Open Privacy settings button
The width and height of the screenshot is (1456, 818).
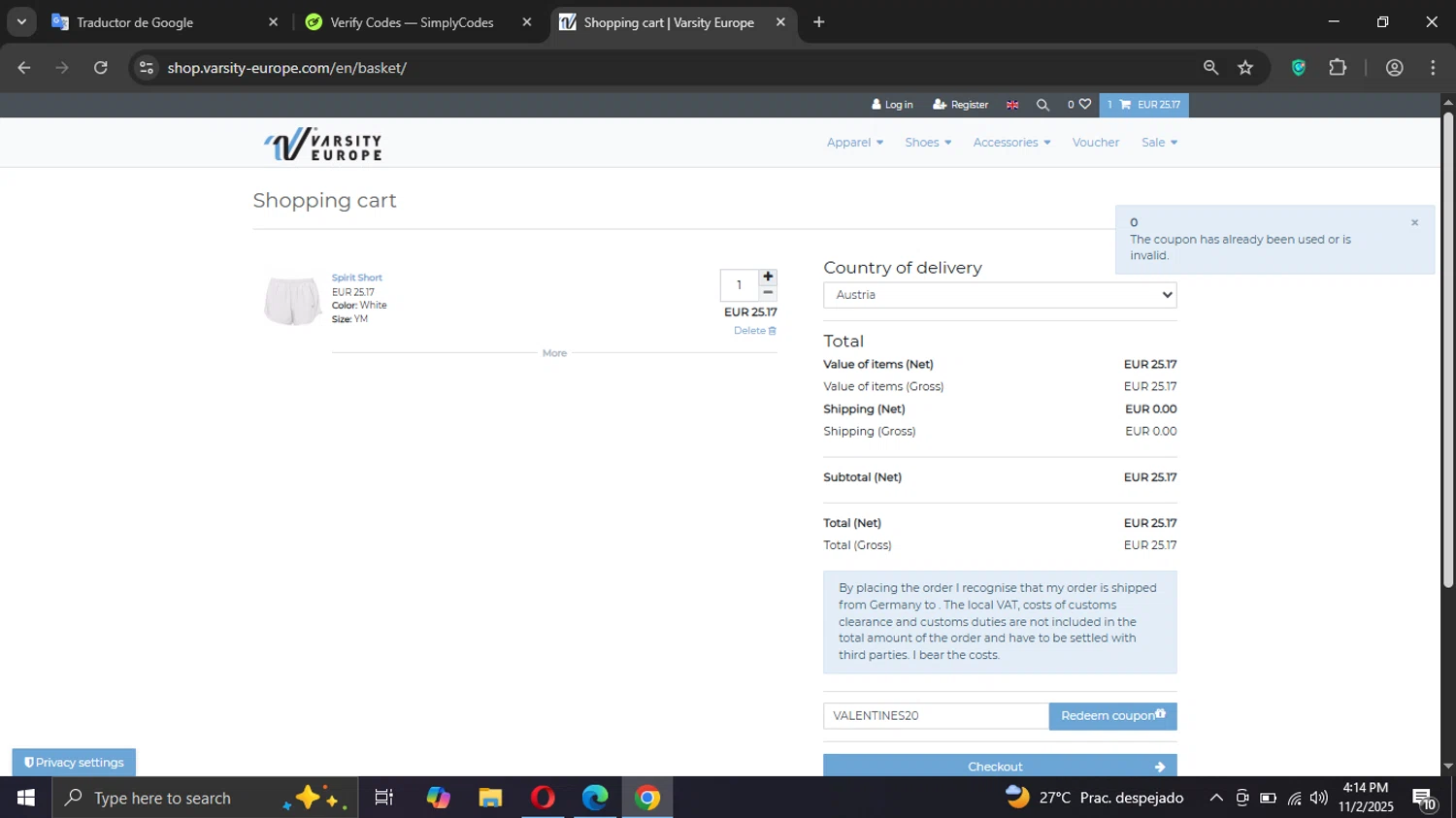click(x=74, y=763)
